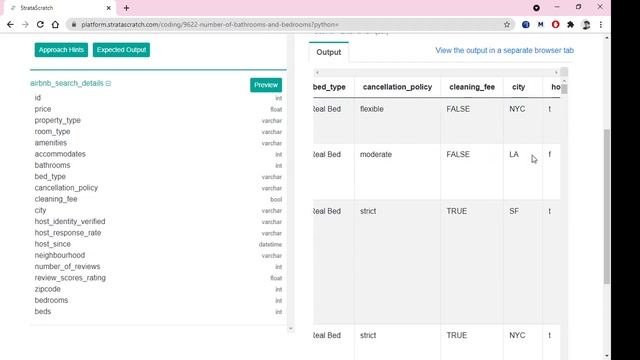Select the 'LA' city cell

tap(514, 154)
